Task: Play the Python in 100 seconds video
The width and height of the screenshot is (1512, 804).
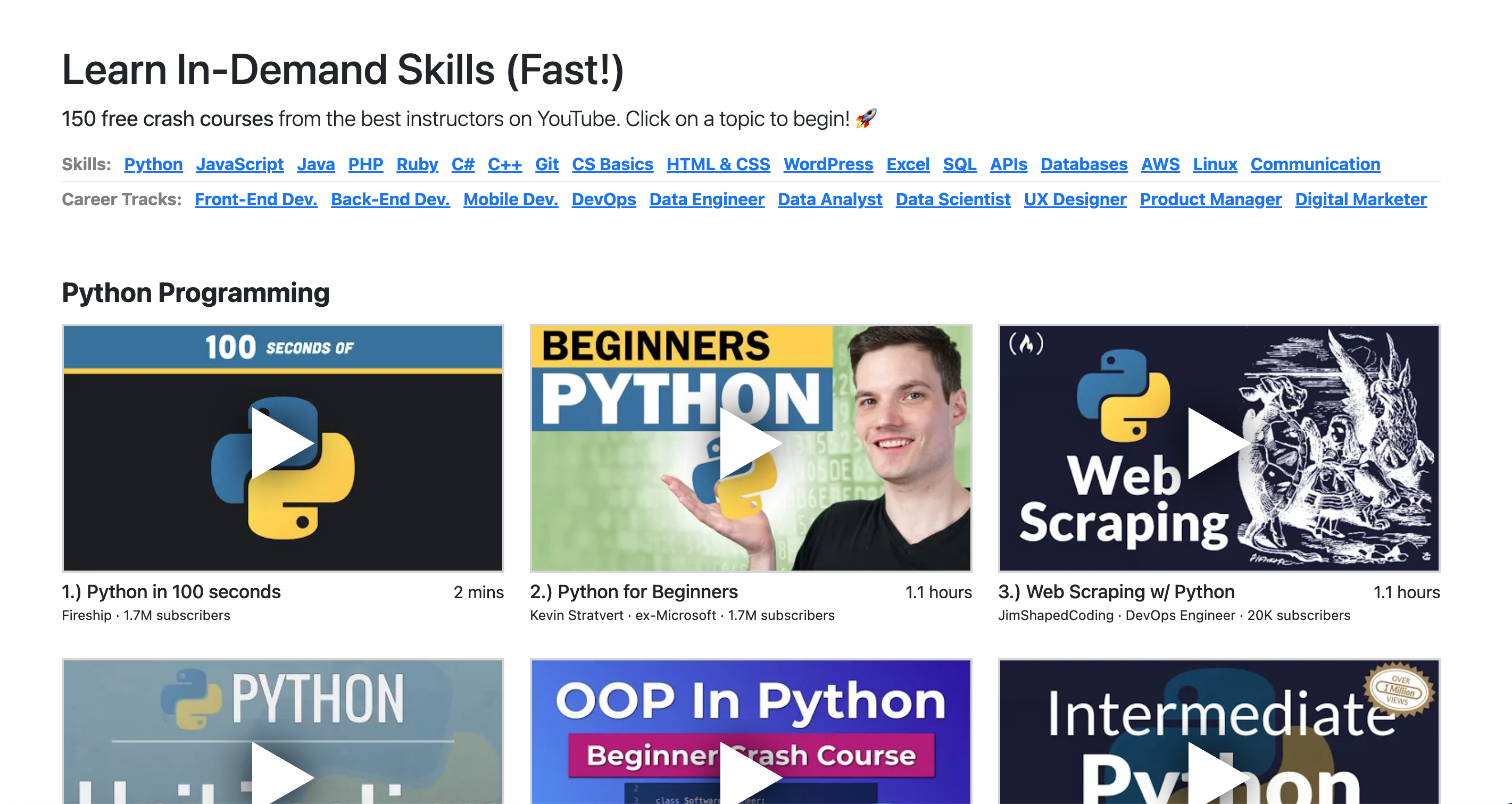Action: pyautogui.click(x=283, y=447)
